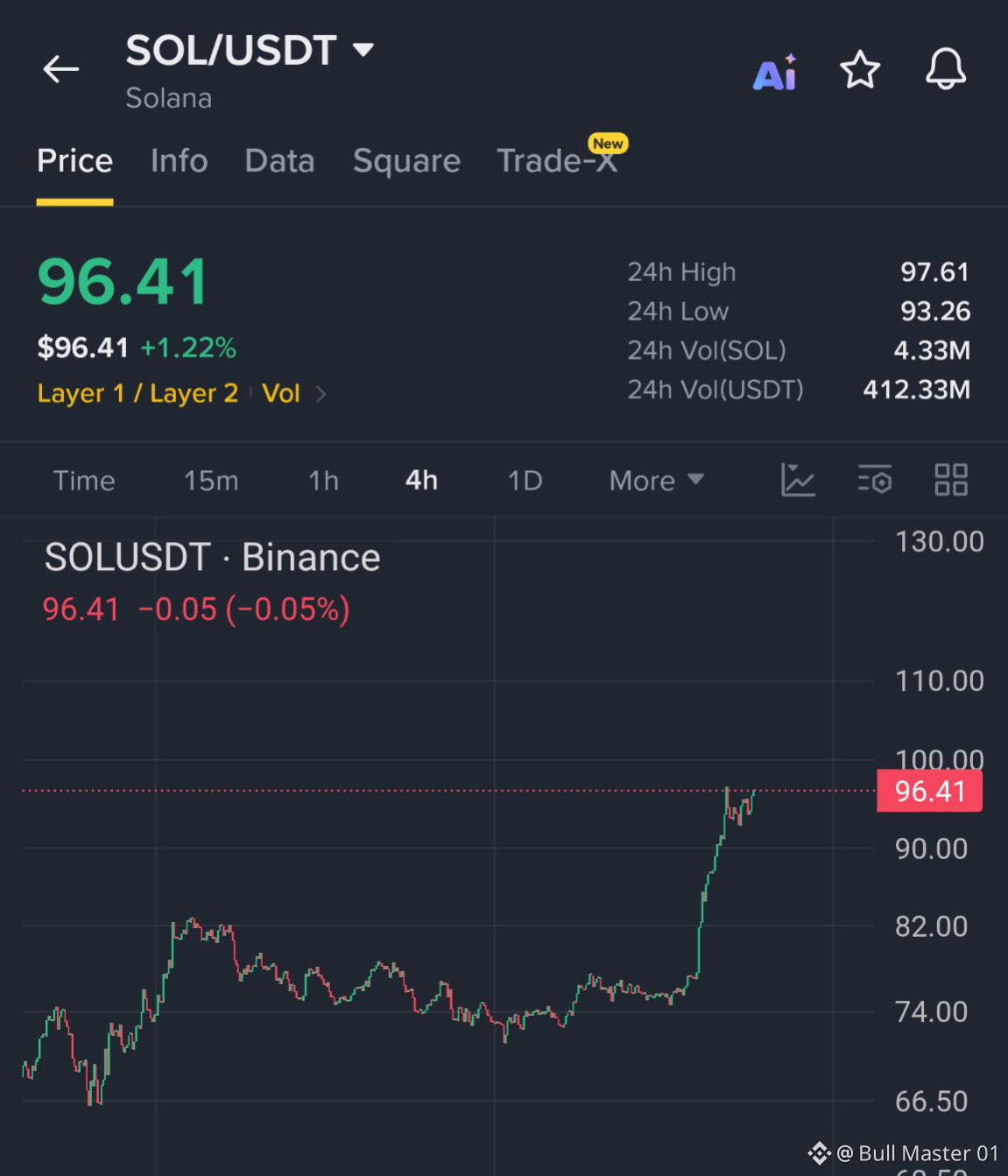The image size is (1008, 1176).
Task: Tap the red 96.41 price axis label
Action: click(929, 792)
